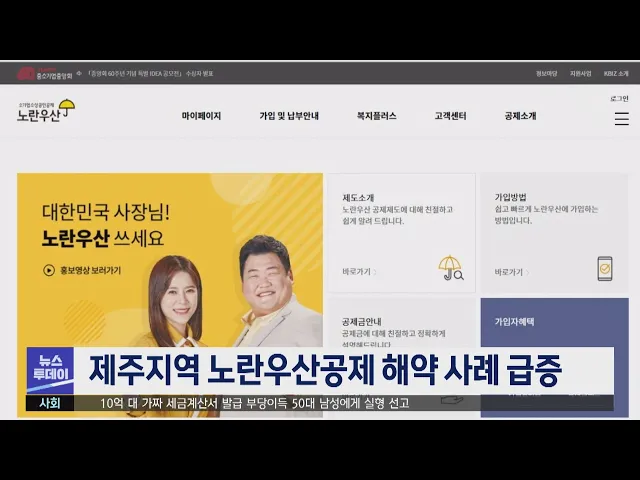Click the 제도소개 card title

point(358,198)
